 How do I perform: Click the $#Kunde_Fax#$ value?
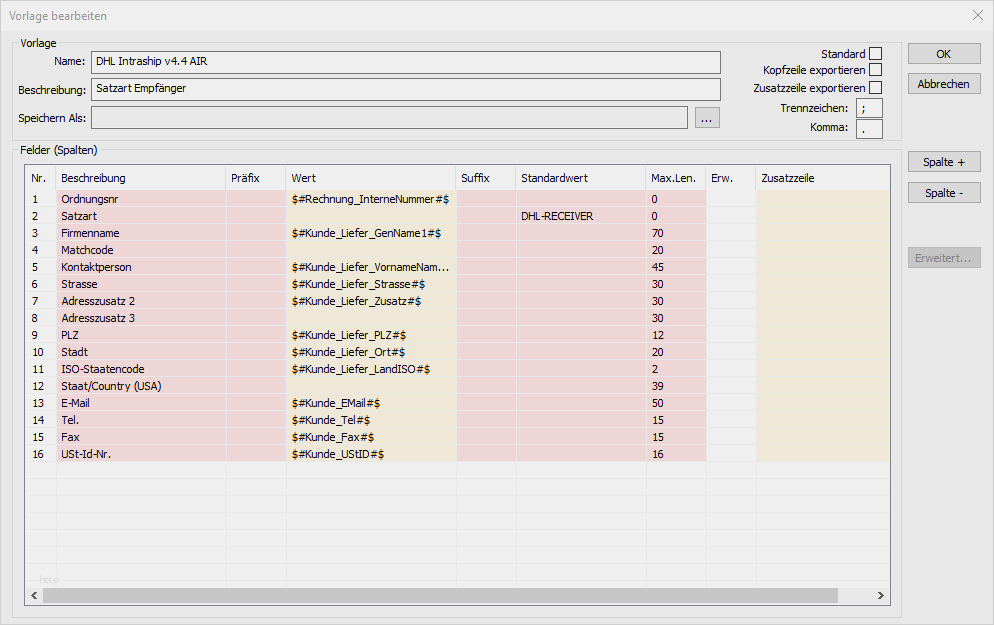[371, 437]
